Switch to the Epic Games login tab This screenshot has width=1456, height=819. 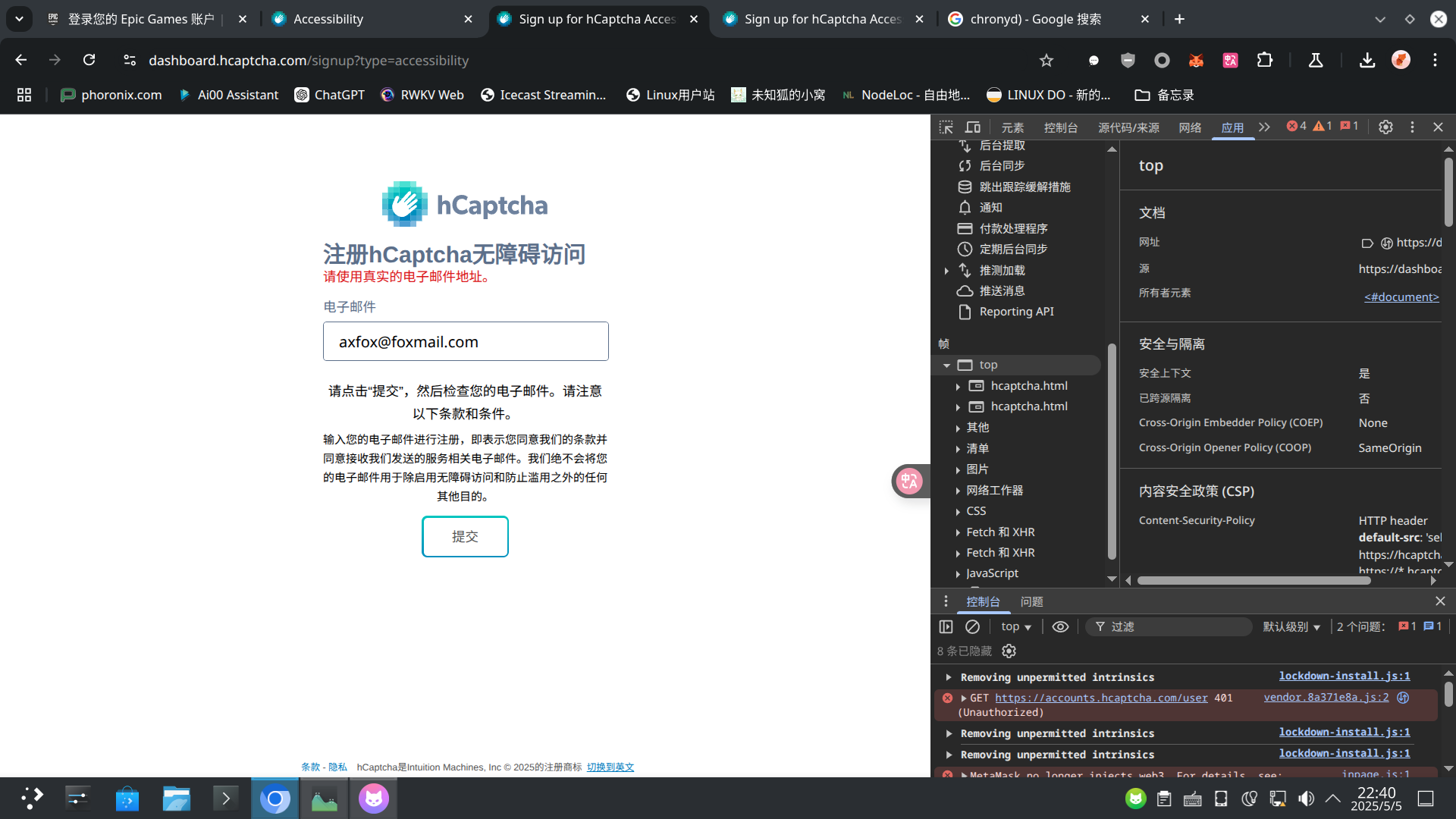tap(143, 19)
